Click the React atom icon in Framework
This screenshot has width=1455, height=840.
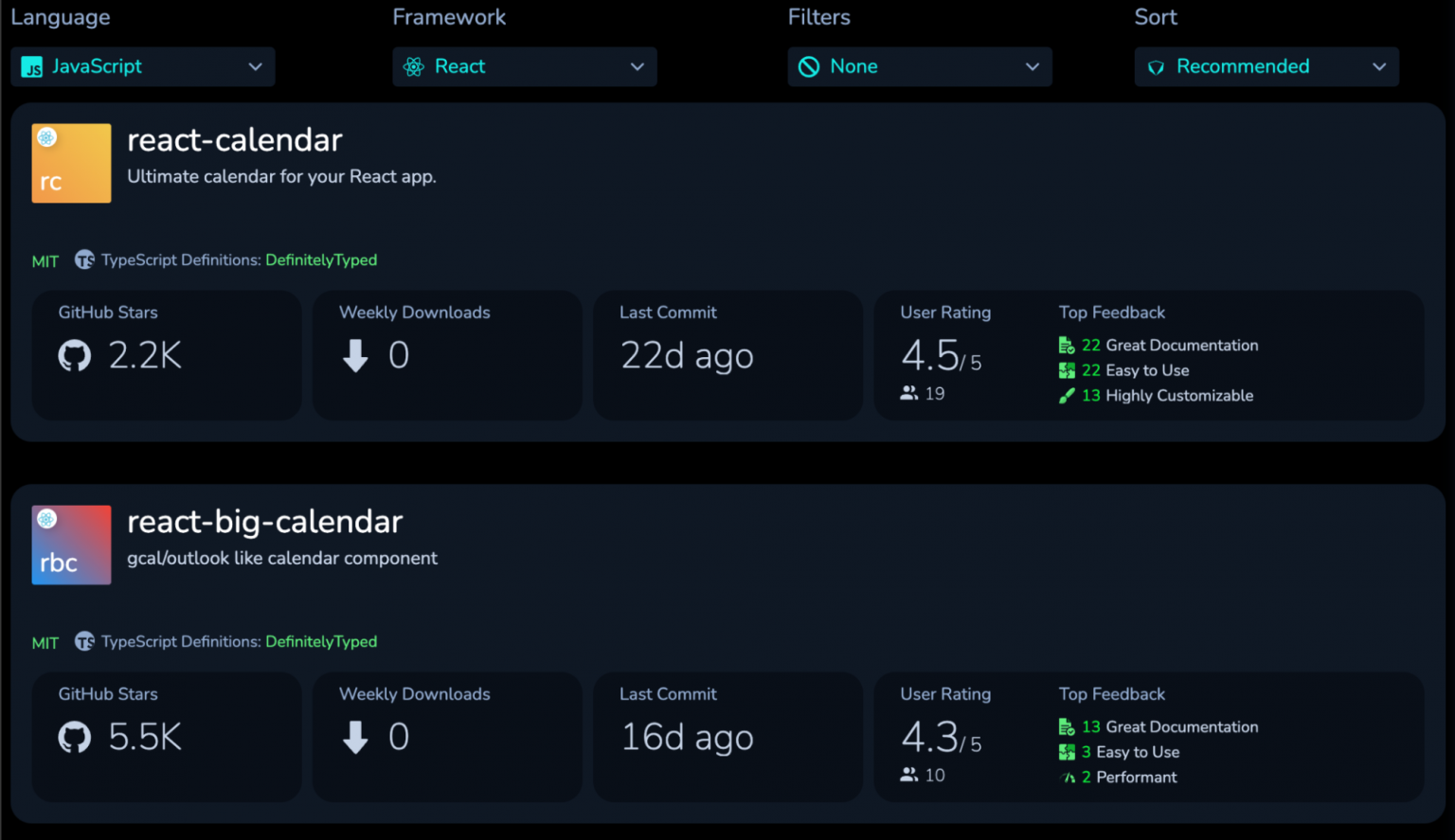coord(414,66)
